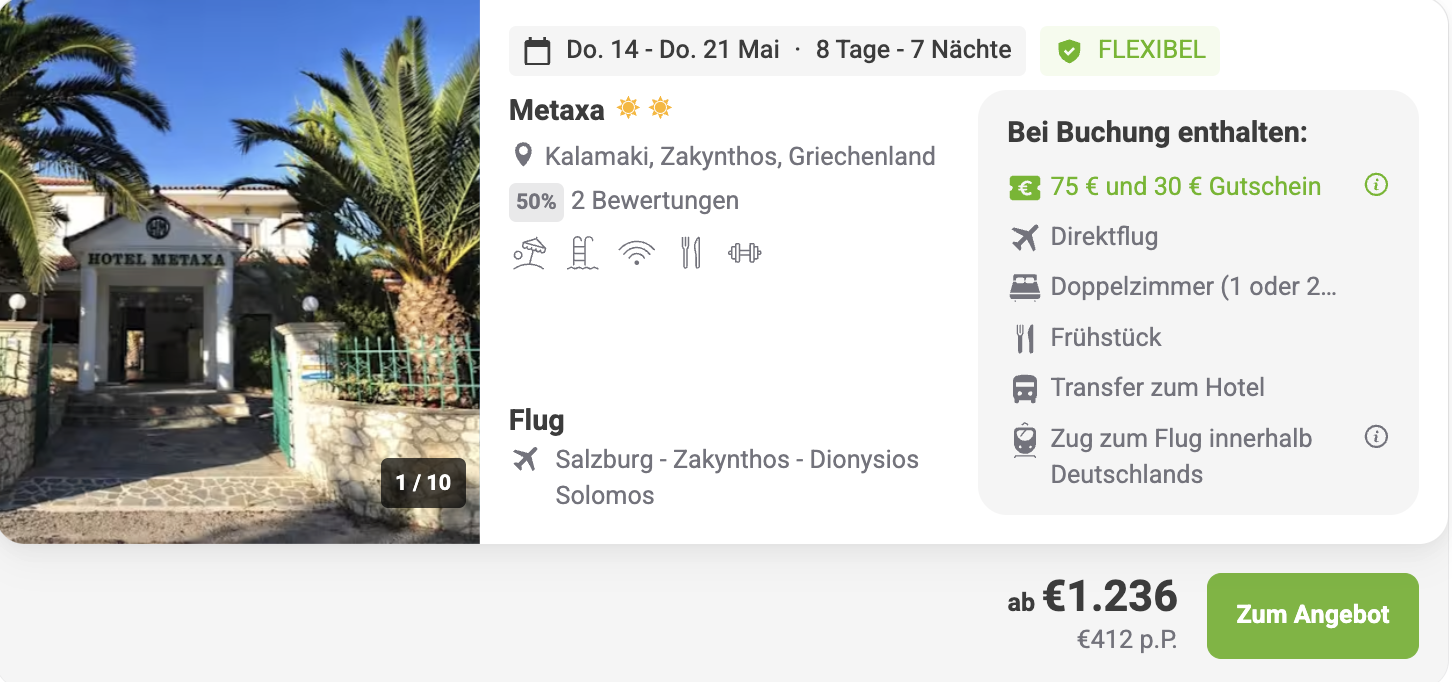Viewport: 1452px width, 682px height.
Task: Click the info icon beside Gutschein offer
Action: coord(1376,185)
